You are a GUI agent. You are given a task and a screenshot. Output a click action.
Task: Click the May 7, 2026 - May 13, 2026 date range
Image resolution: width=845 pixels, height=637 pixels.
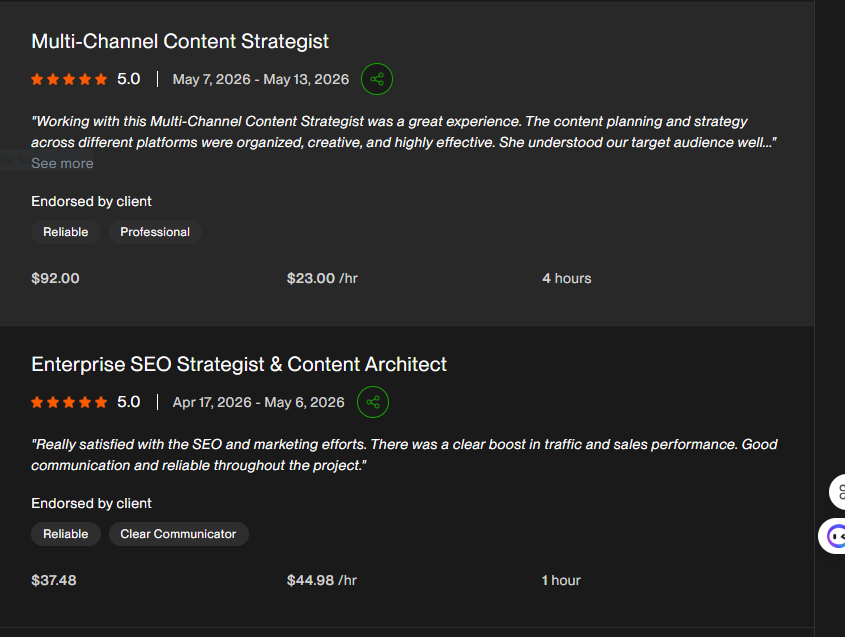click(261, 79)
